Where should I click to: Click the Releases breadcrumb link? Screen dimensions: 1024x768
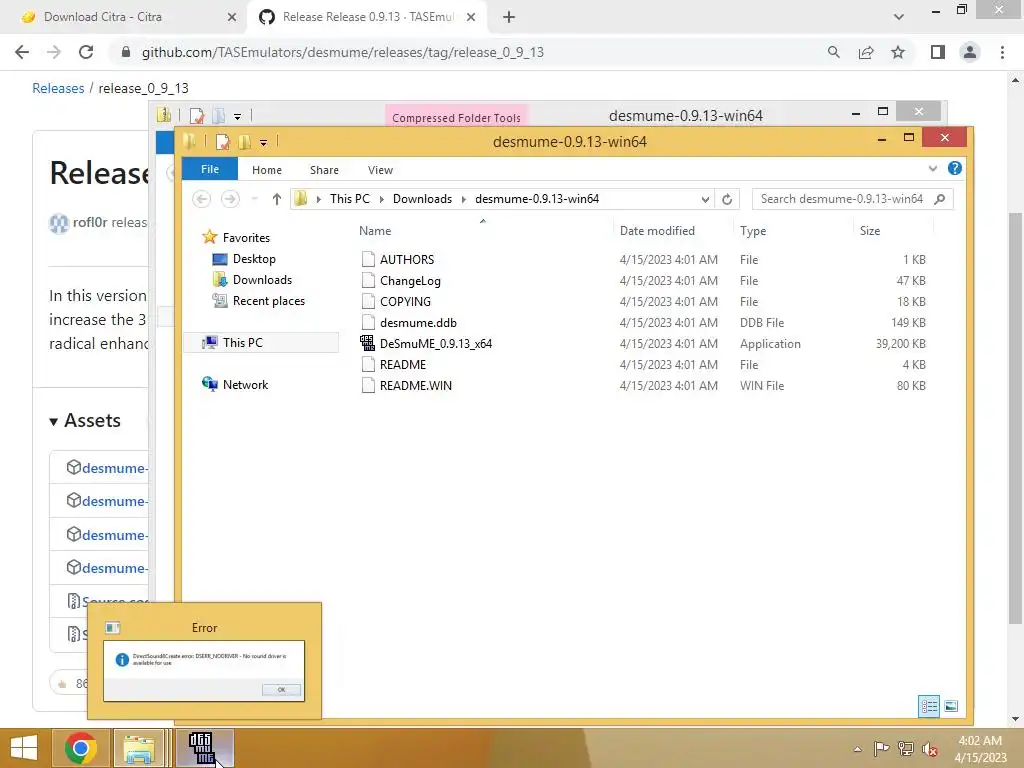(58, 88)
